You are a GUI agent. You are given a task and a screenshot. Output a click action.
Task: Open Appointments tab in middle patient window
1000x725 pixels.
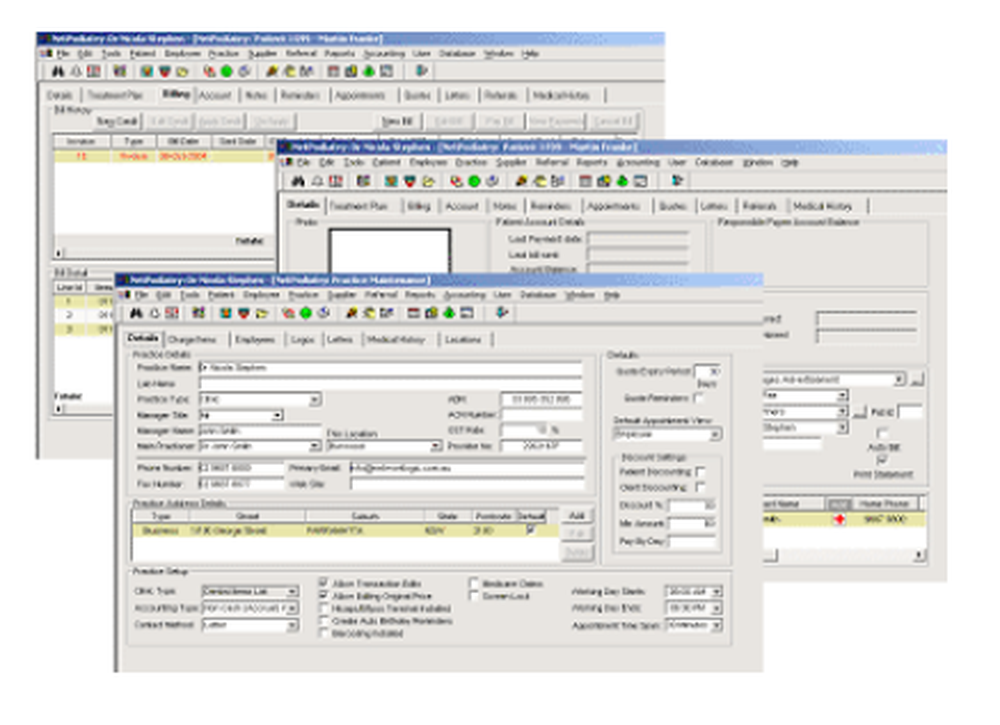[x=614, y=206]
